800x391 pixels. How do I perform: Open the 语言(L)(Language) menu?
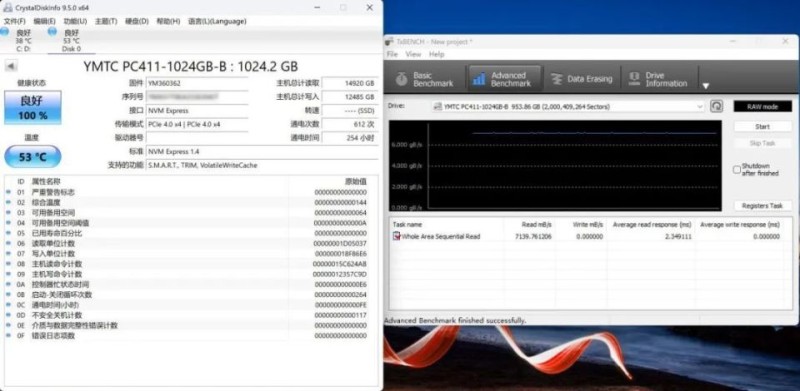click(217, 21)
